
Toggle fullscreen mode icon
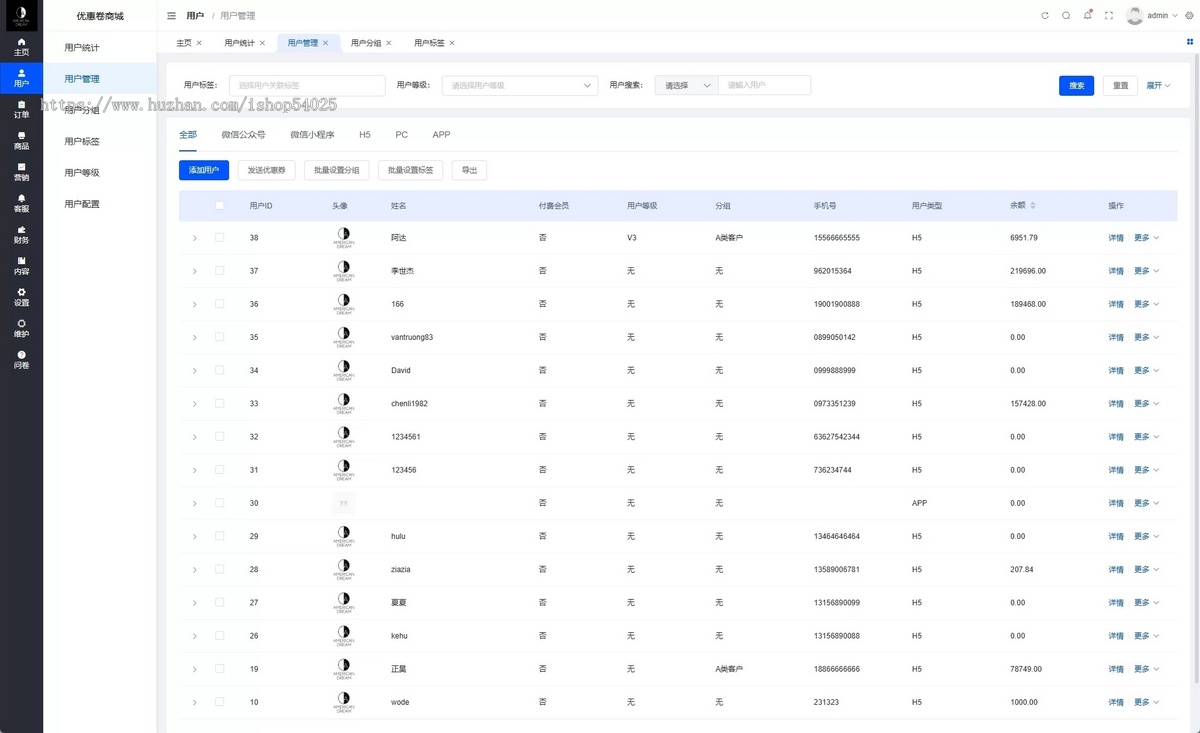click(1108, 16)
